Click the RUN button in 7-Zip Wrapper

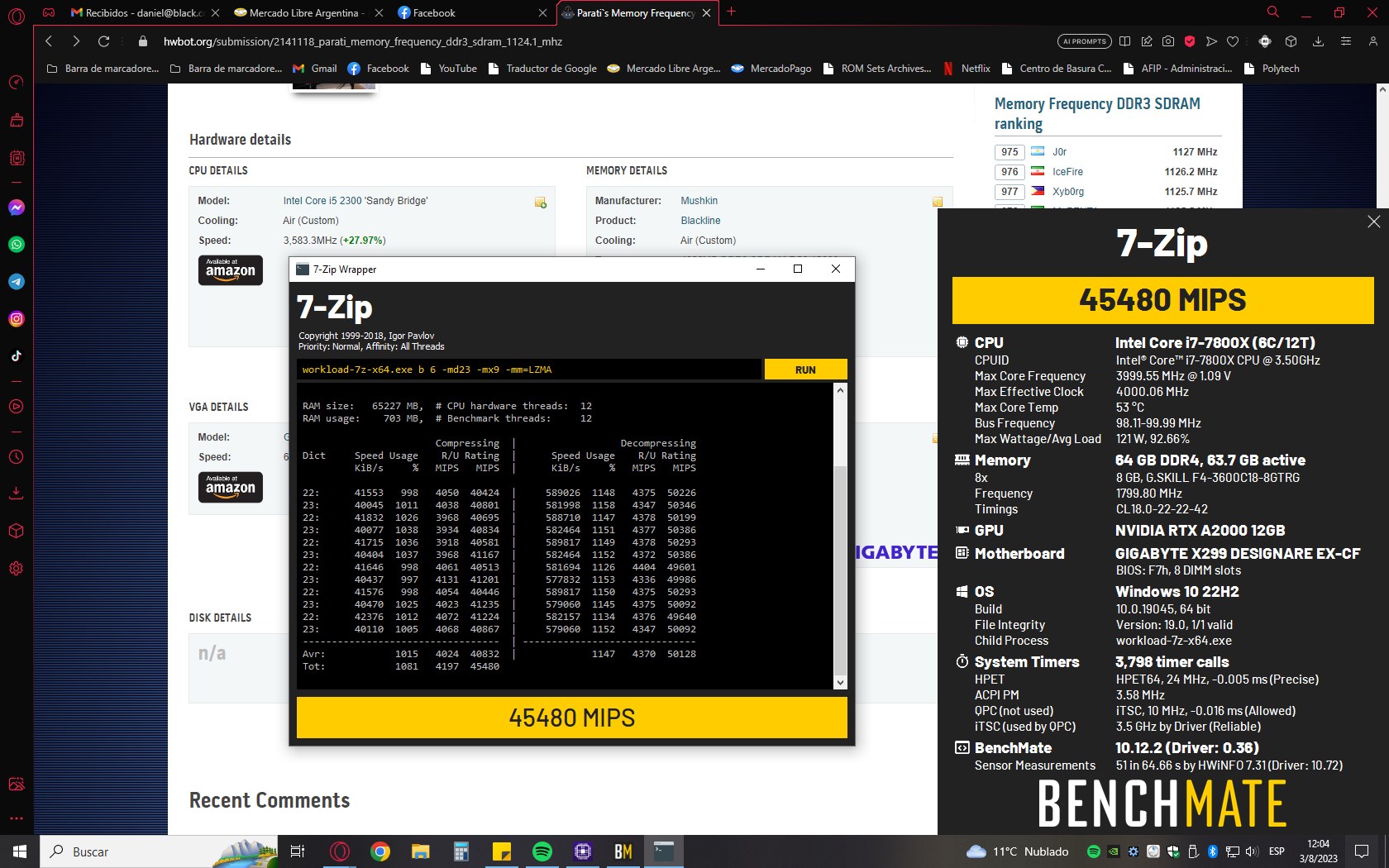[805, 370]
